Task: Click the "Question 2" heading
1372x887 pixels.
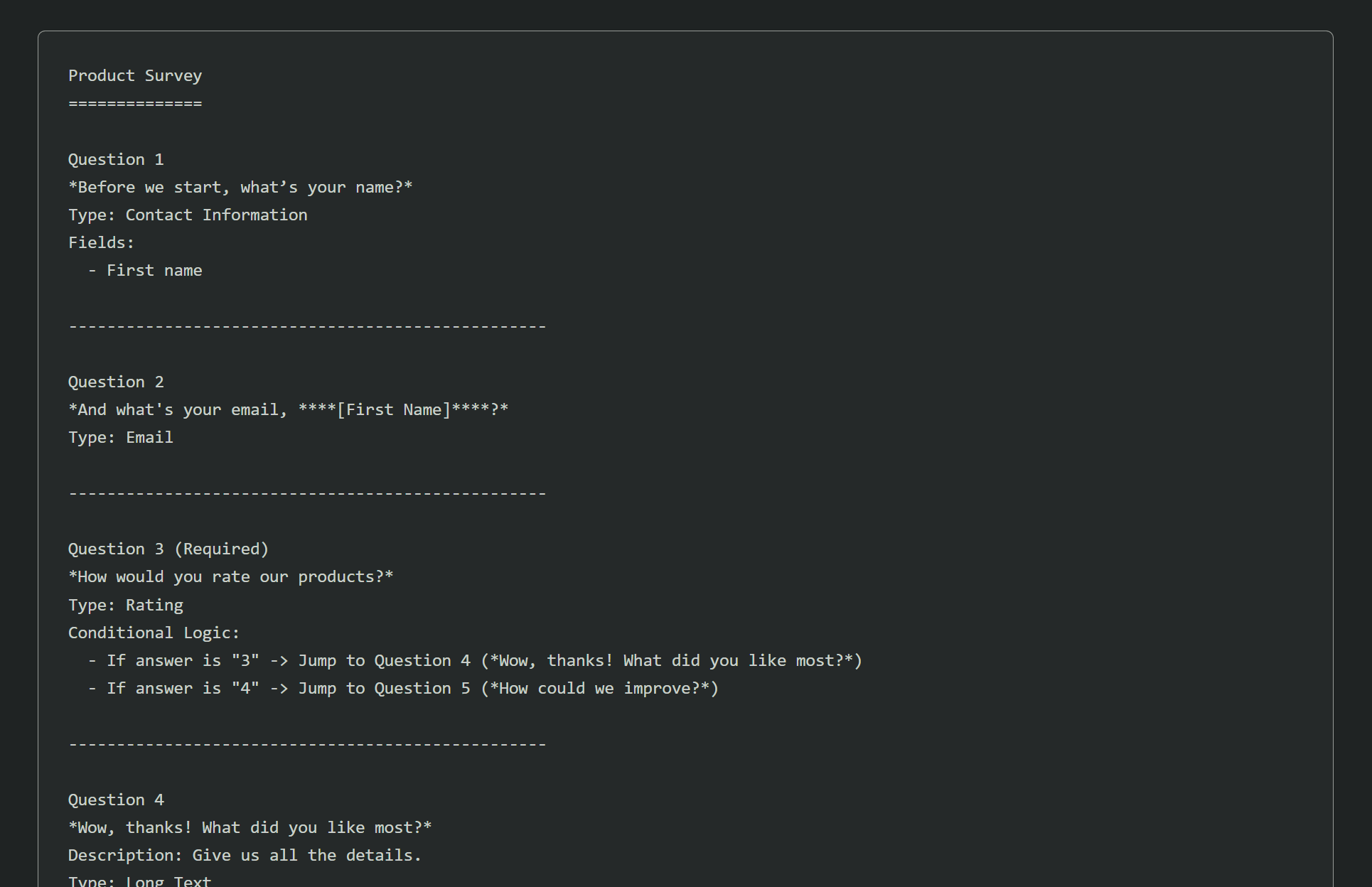Action: click(x=116, y=382)
